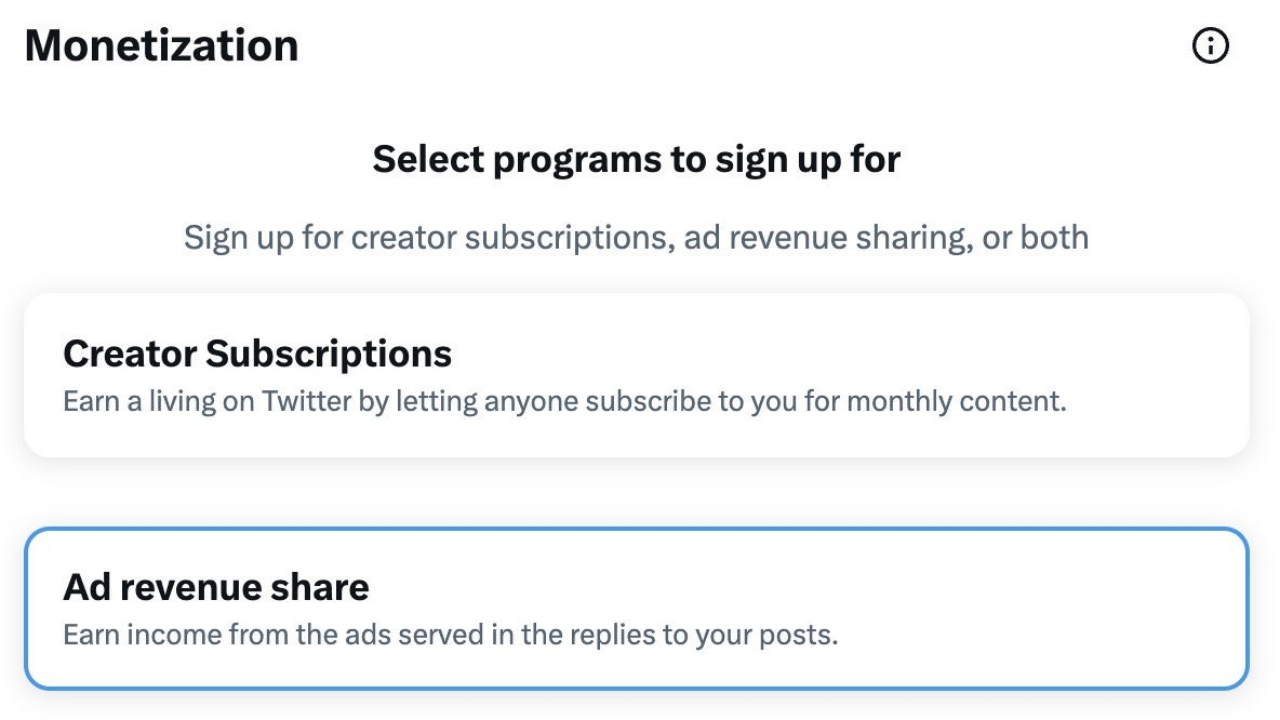Click the 'Ad revenue share' title text
Viewport: 1280px width, 720px height.
pyautogui.click(x=216, y=587)
